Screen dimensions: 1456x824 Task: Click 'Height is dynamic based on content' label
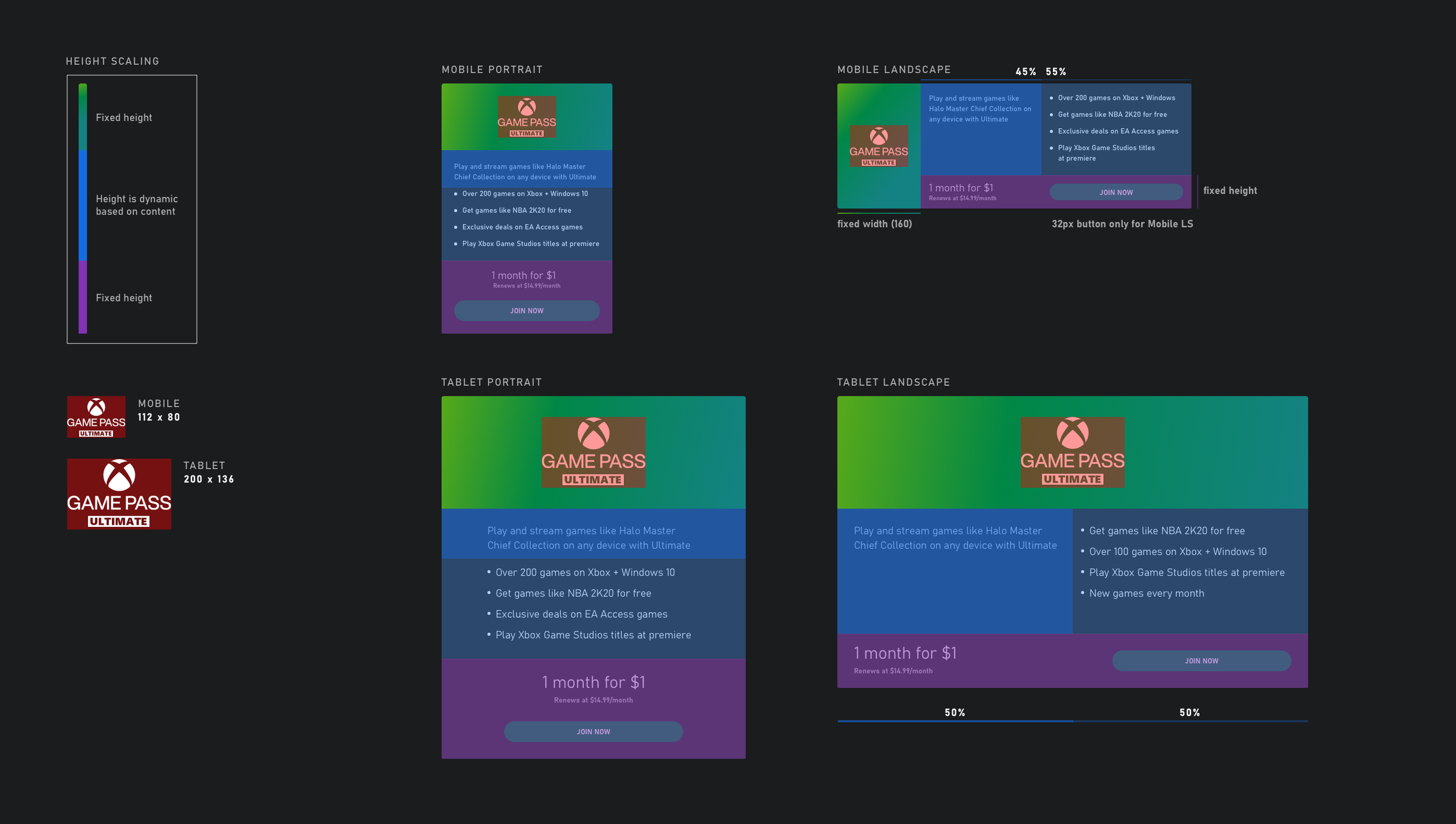[x=137, y=205]
